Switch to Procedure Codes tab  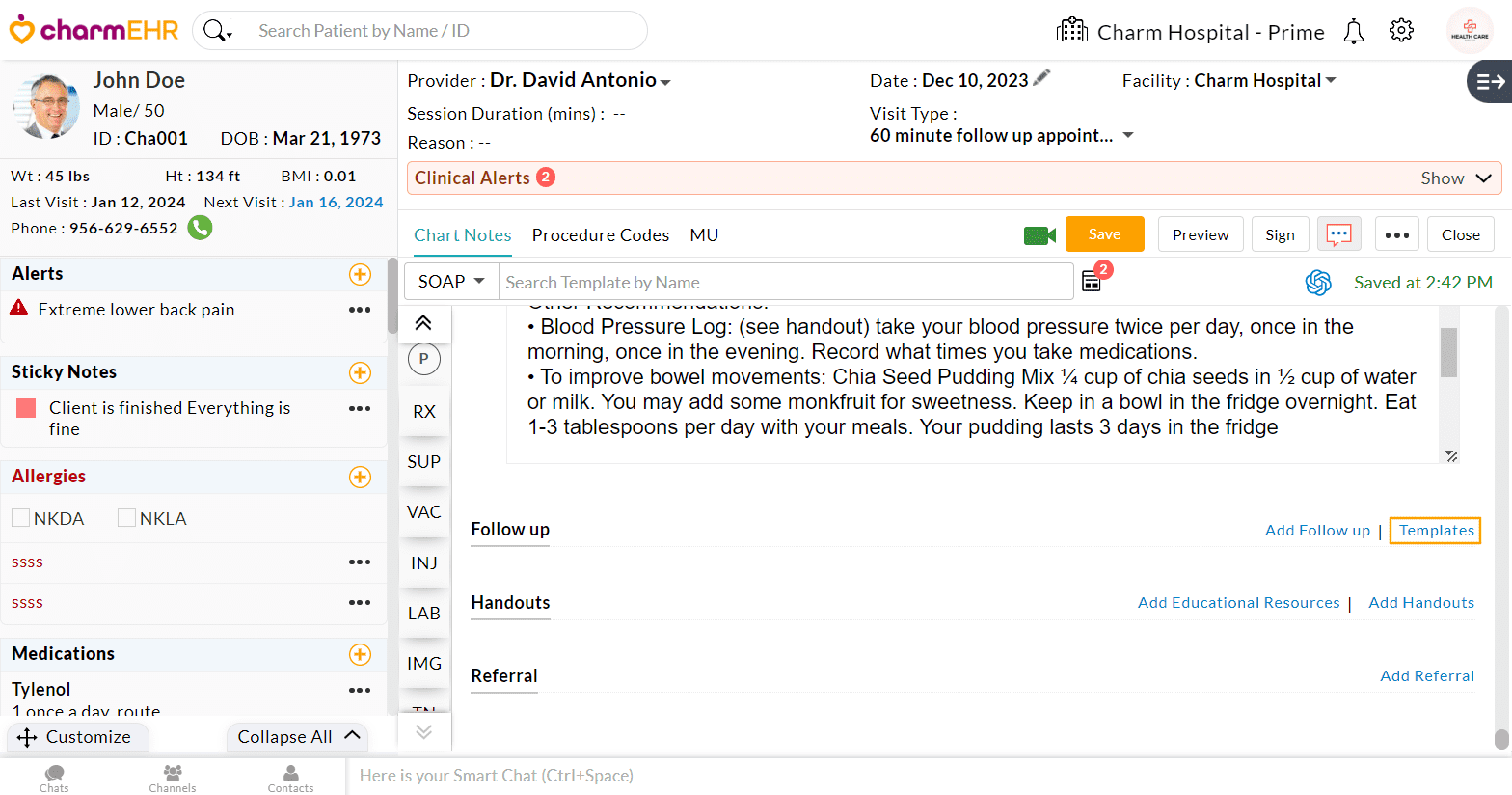pyautogui.click(x=600, y=235)
